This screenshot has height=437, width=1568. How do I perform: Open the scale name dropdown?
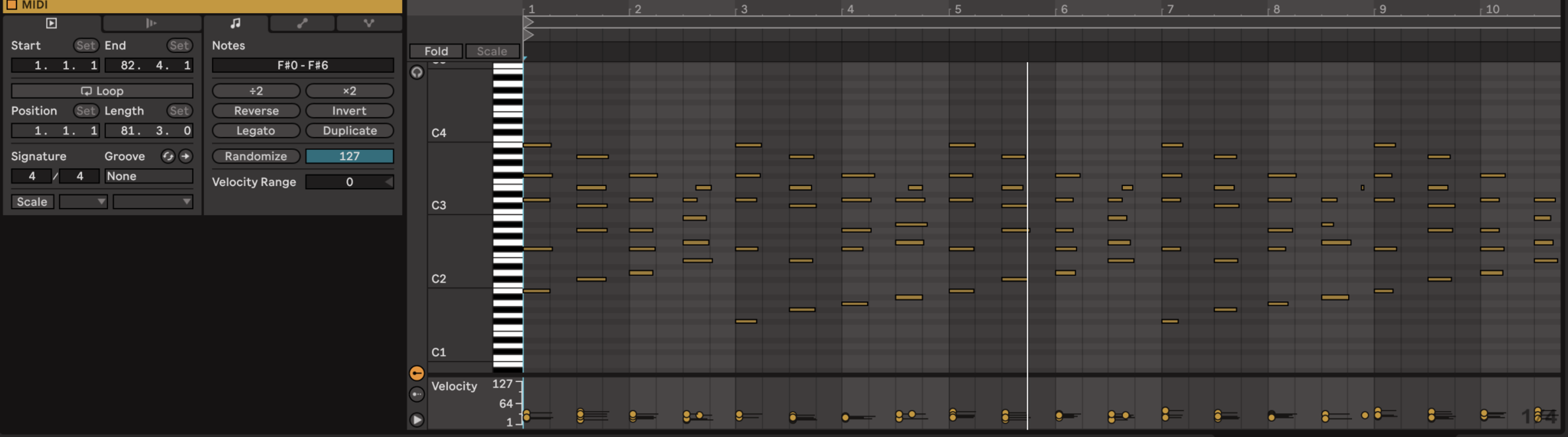pyautogui.click(x=152, y=201)
